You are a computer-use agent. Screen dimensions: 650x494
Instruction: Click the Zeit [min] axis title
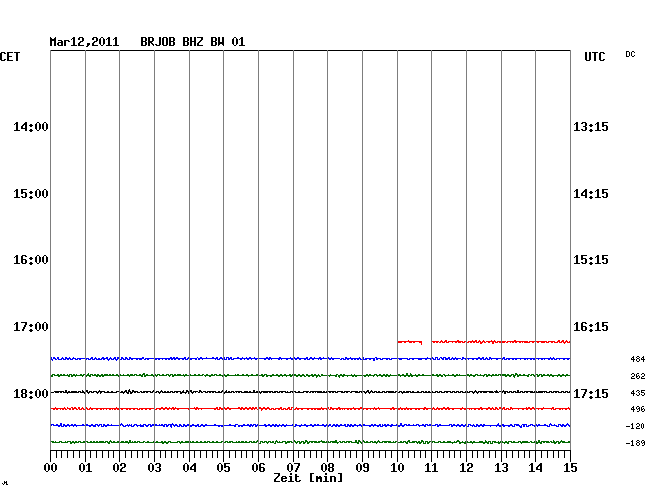pos(308,478)
